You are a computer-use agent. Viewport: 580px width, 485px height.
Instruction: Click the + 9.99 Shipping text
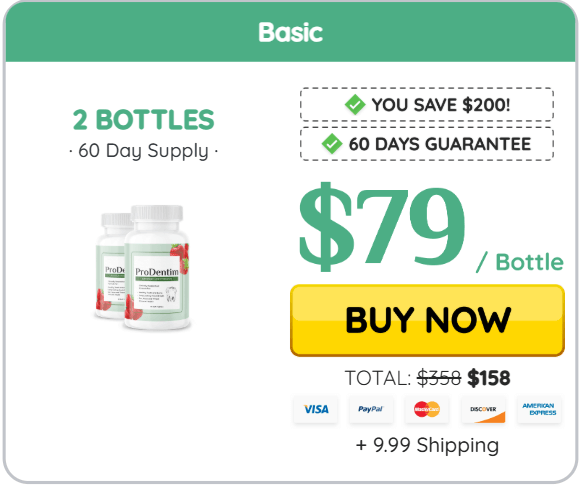[427, 445]
